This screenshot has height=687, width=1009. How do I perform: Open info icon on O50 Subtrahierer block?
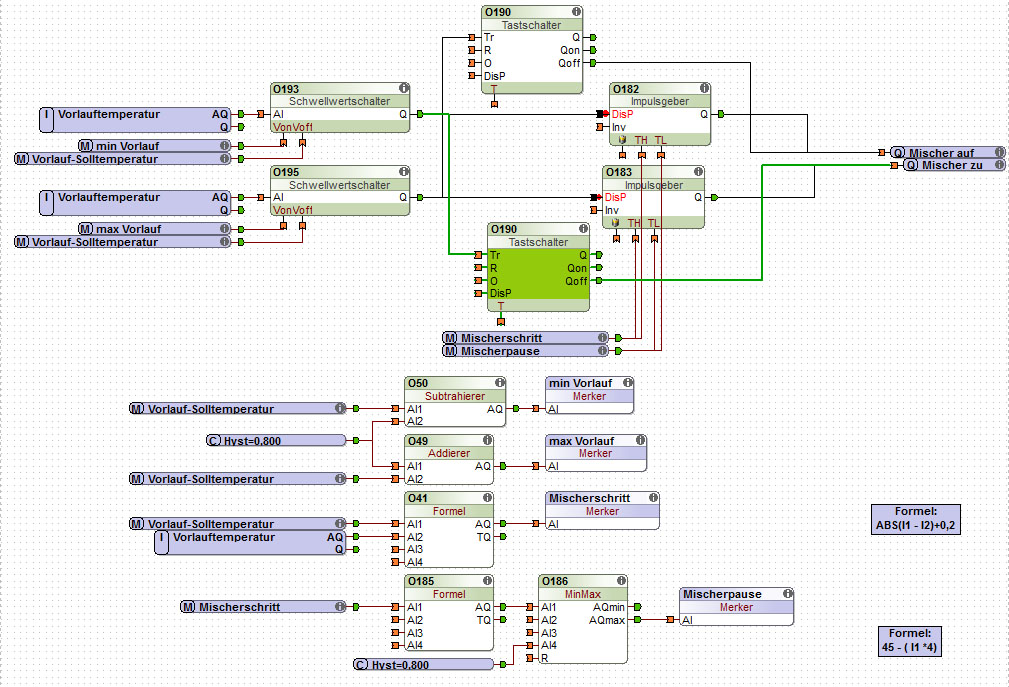(499, 382)
